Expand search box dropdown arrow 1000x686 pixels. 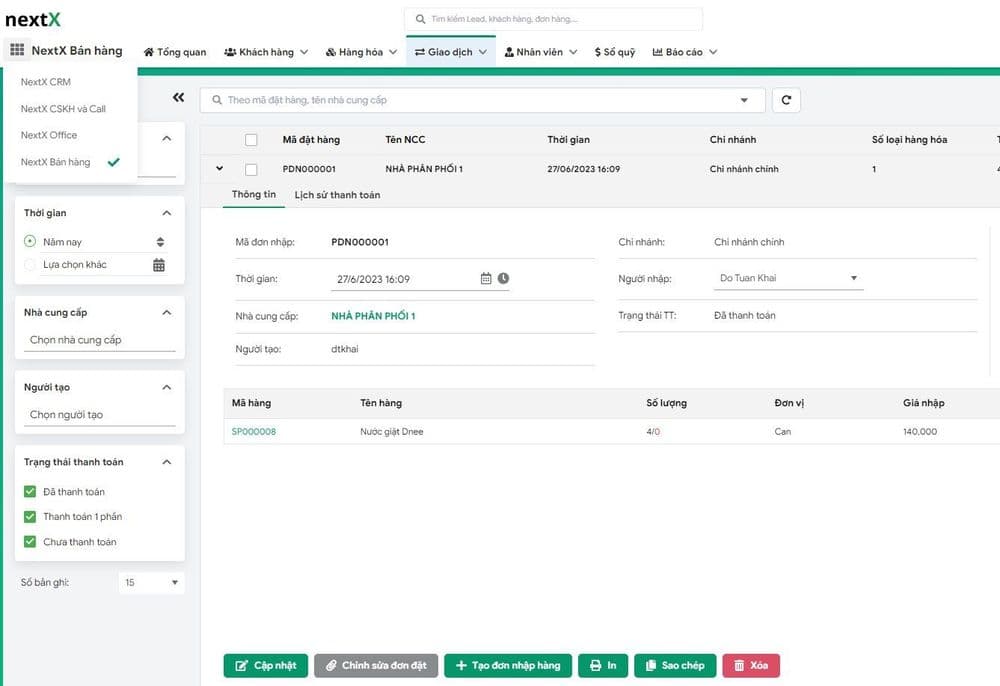tap(744, 100)
